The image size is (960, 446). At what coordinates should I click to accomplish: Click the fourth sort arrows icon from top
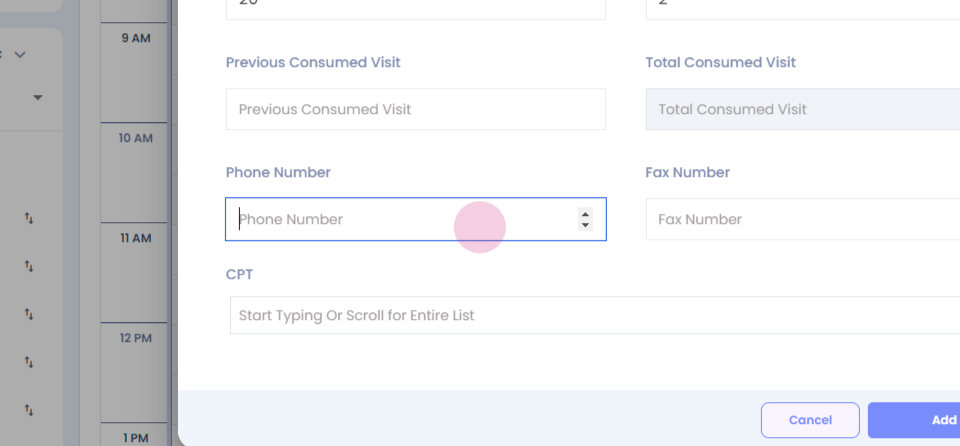(x=29, y=362)
